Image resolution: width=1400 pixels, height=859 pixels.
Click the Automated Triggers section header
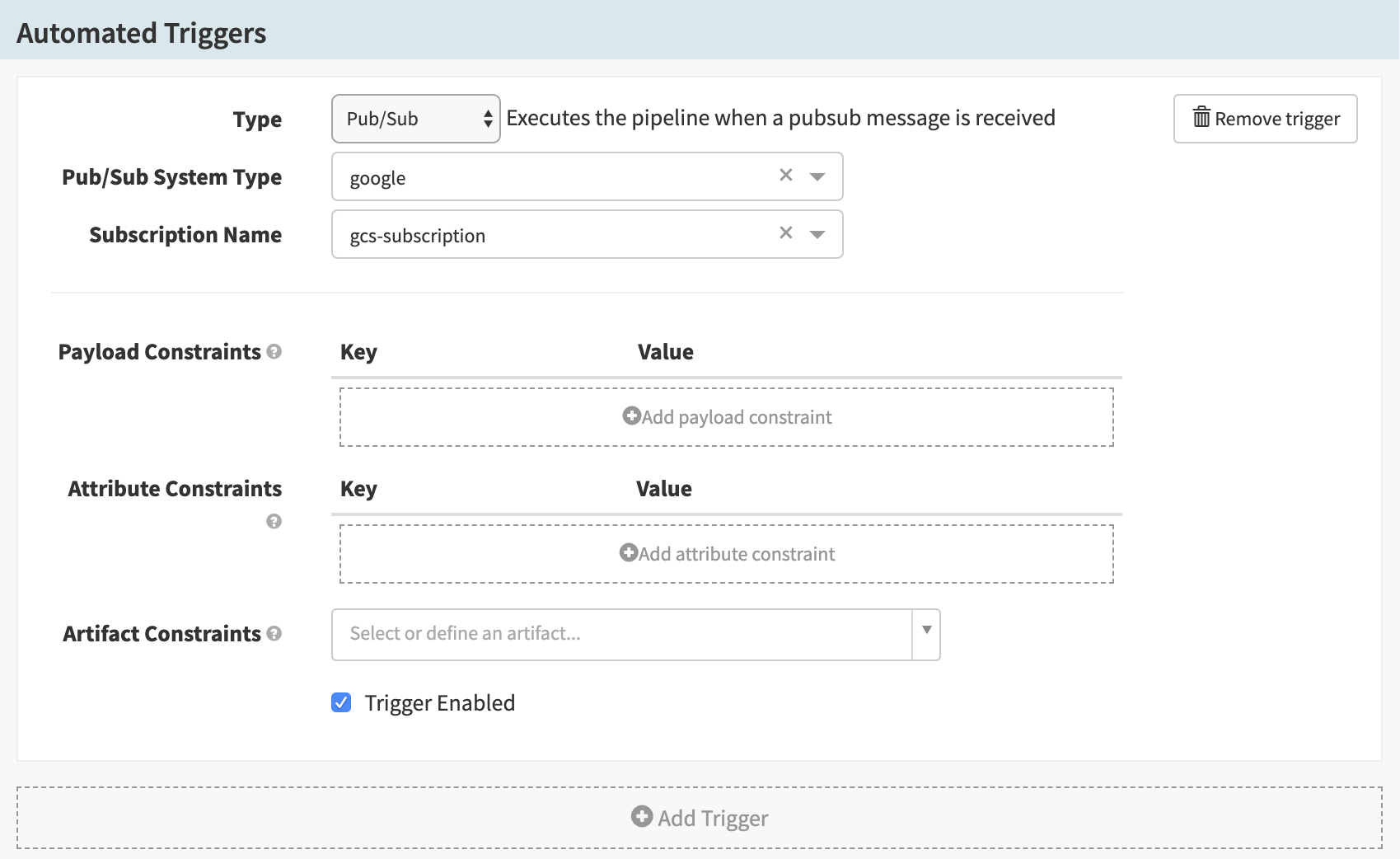point(142,33)
